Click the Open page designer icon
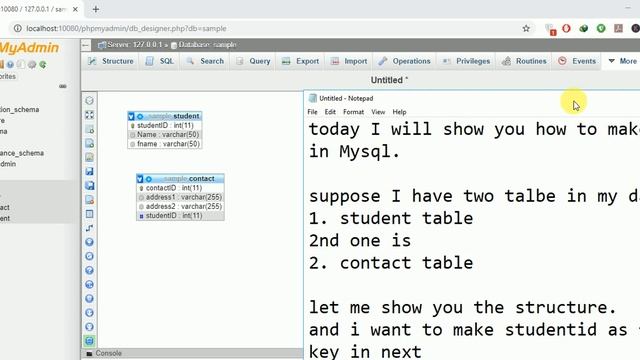This screenshot has height=360, width=640. pos(89,158)
